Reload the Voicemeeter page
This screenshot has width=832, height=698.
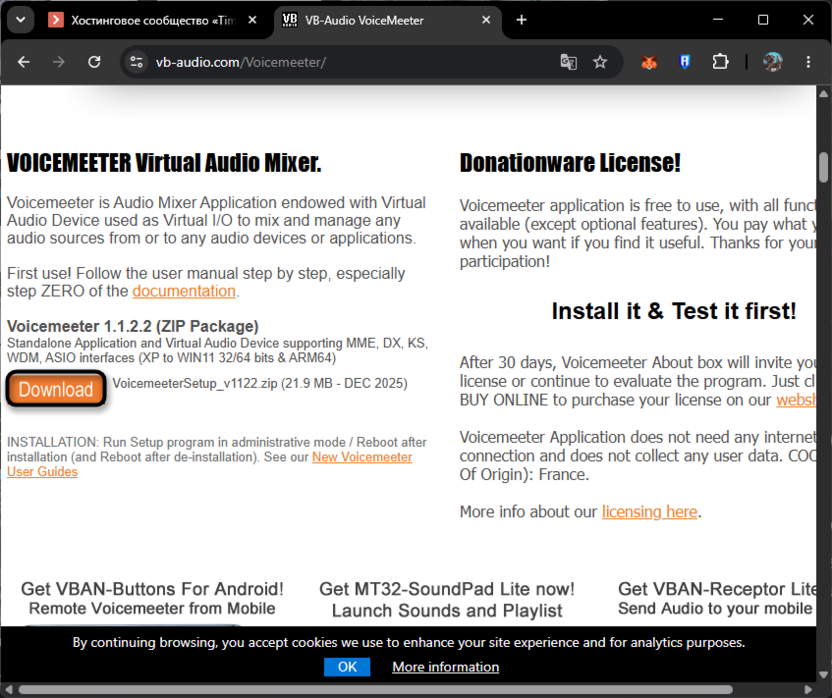click(94, 62)
